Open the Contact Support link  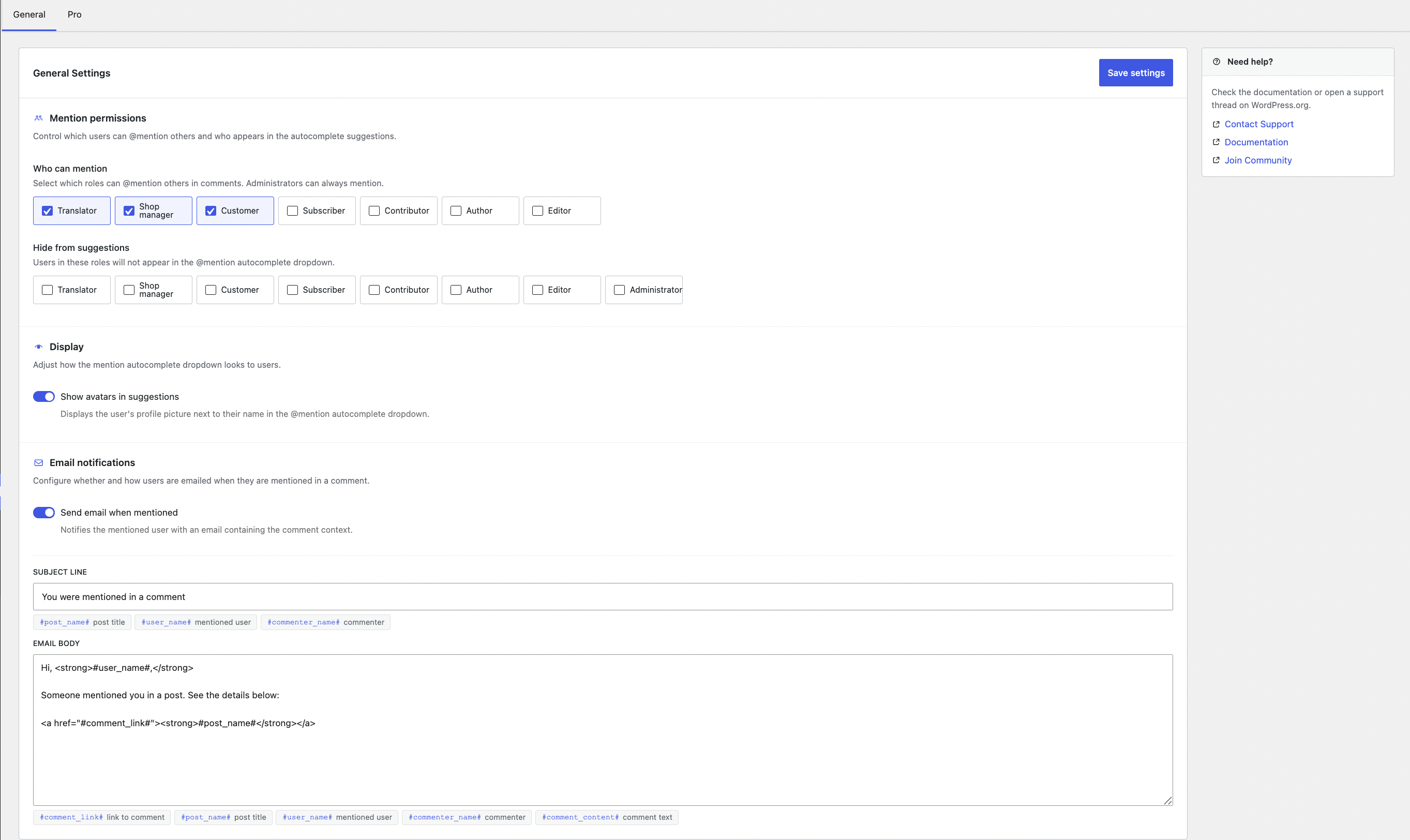pyautogui.click(x=1259, y=125)
